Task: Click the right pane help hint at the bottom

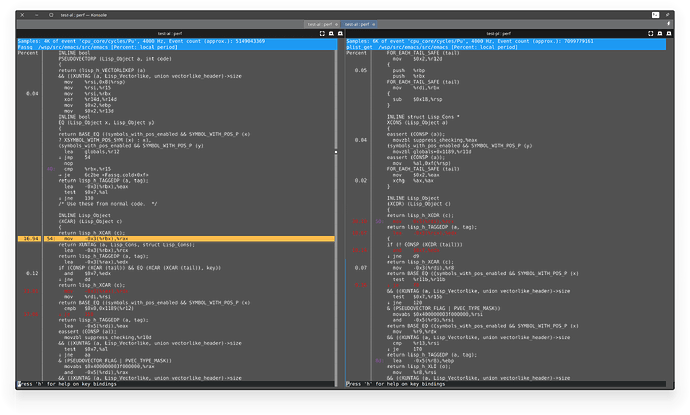Action: 396,384
